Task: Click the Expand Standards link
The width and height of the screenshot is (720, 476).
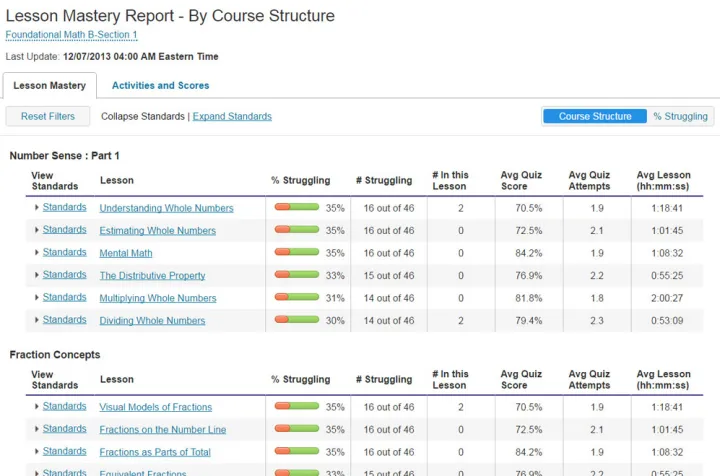Action: (232, 116)
